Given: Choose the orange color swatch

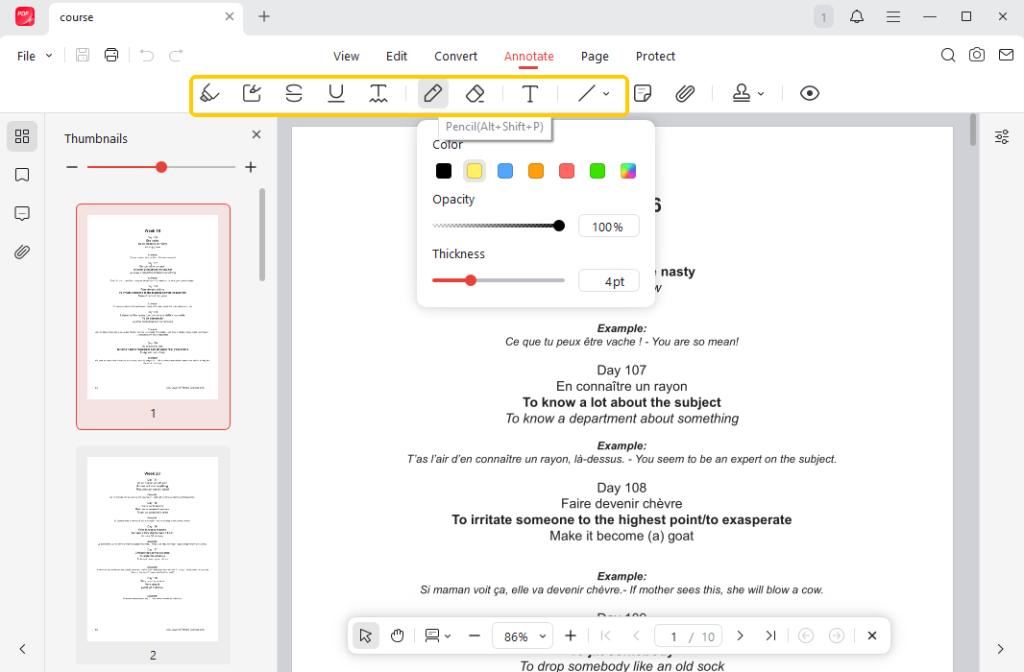Looking at the screenshot, I should click(x=536, y=171).
